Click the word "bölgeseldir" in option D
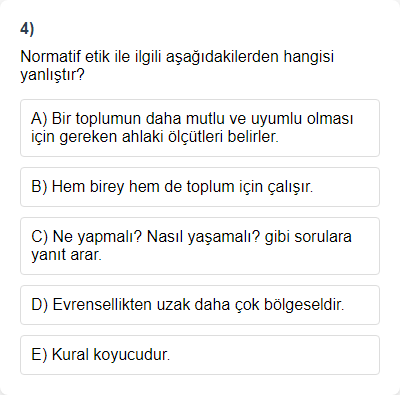 click(x=303, y=305)
